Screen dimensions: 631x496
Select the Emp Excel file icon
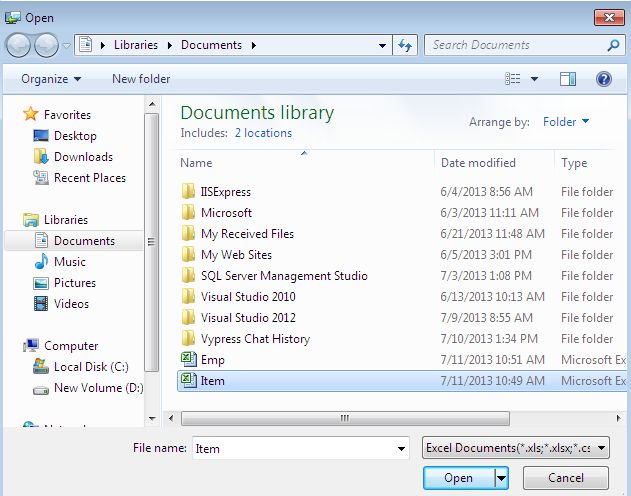click(188, 359)
